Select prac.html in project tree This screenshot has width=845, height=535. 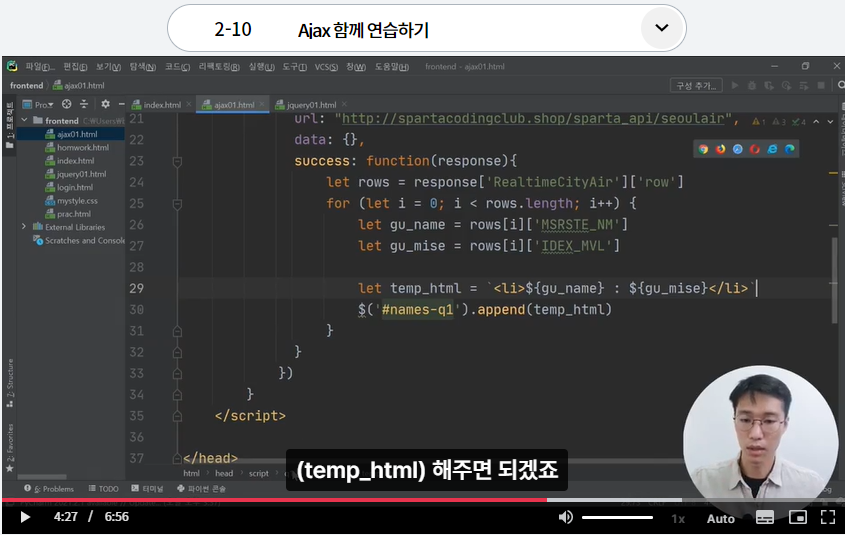click(x=68, y=214)
